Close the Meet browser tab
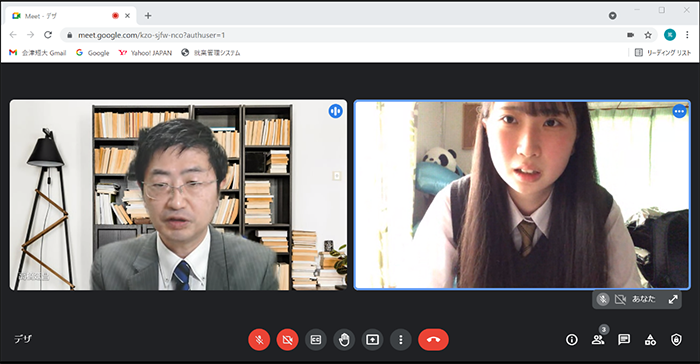 127,16
